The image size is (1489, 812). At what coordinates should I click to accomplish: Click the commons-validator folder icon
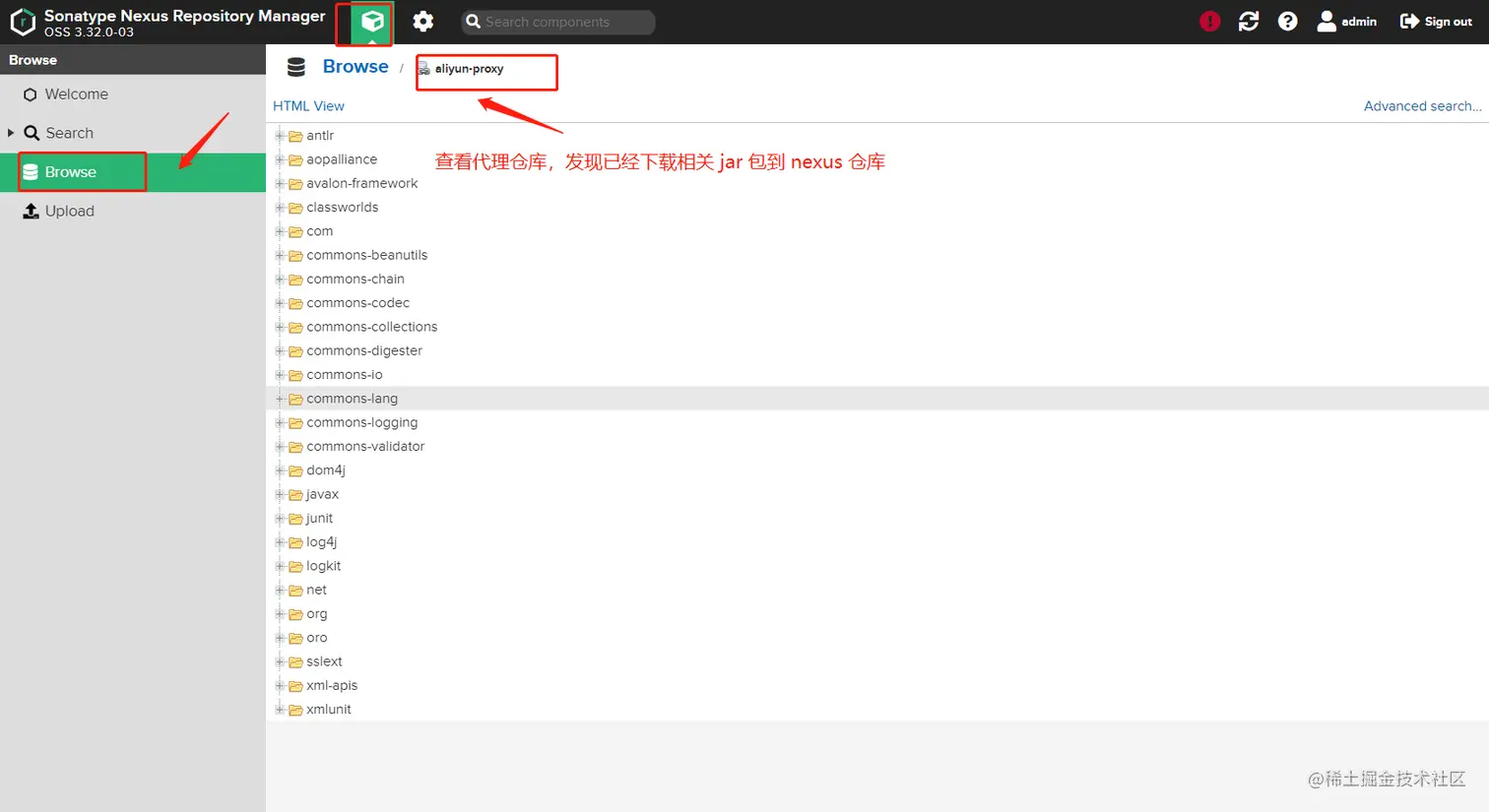(295, 447)
